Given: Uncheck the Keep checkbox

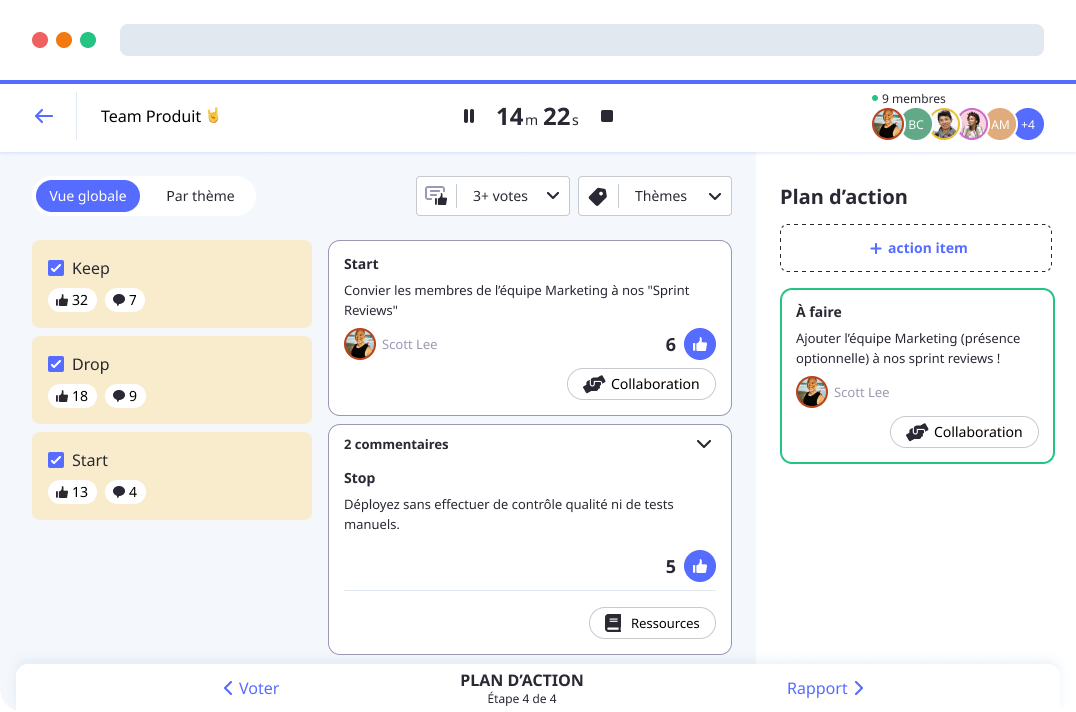Looking at the screenshot, I should (56, 268).
